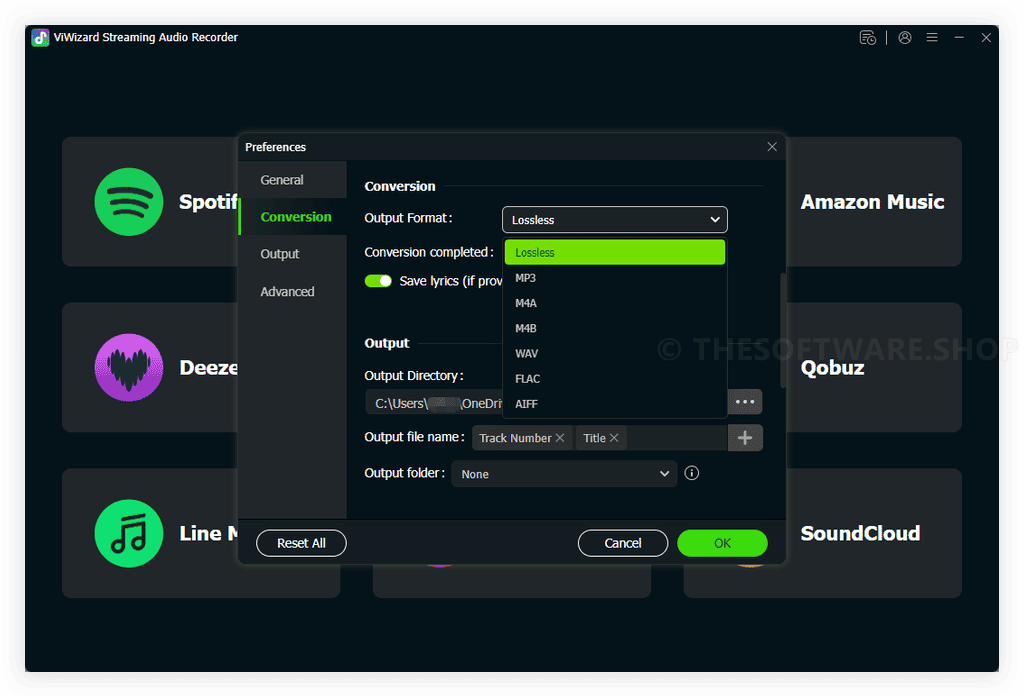The width and height of the screenshot is (1024, 697).
Task: Open the user account icon
Action: pos(904,38)
